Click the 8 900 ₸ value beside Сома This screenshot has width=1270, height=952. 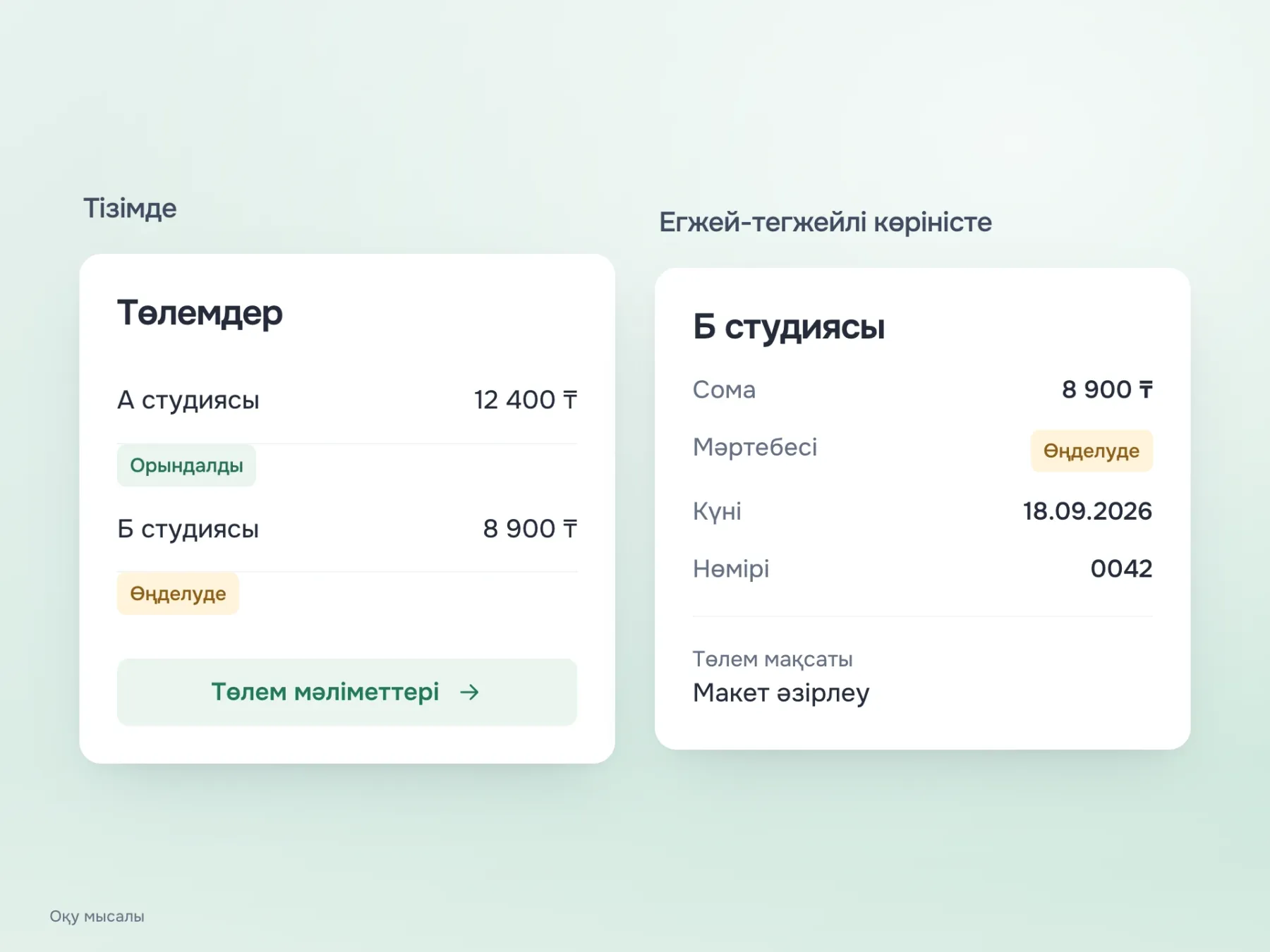1107,389
